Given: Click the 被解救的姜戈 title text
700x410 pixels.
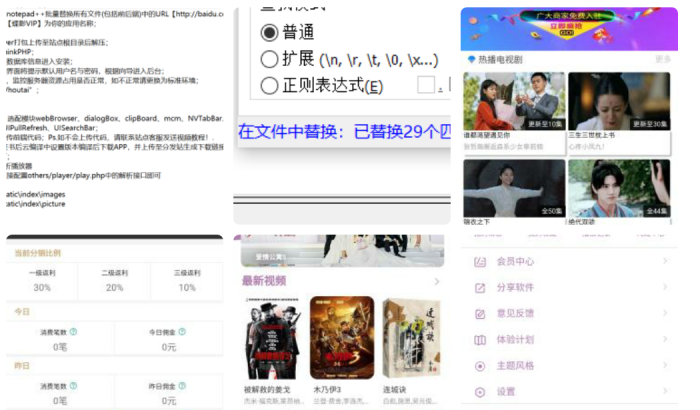Looking at the screenshot, I should [267, 389].
